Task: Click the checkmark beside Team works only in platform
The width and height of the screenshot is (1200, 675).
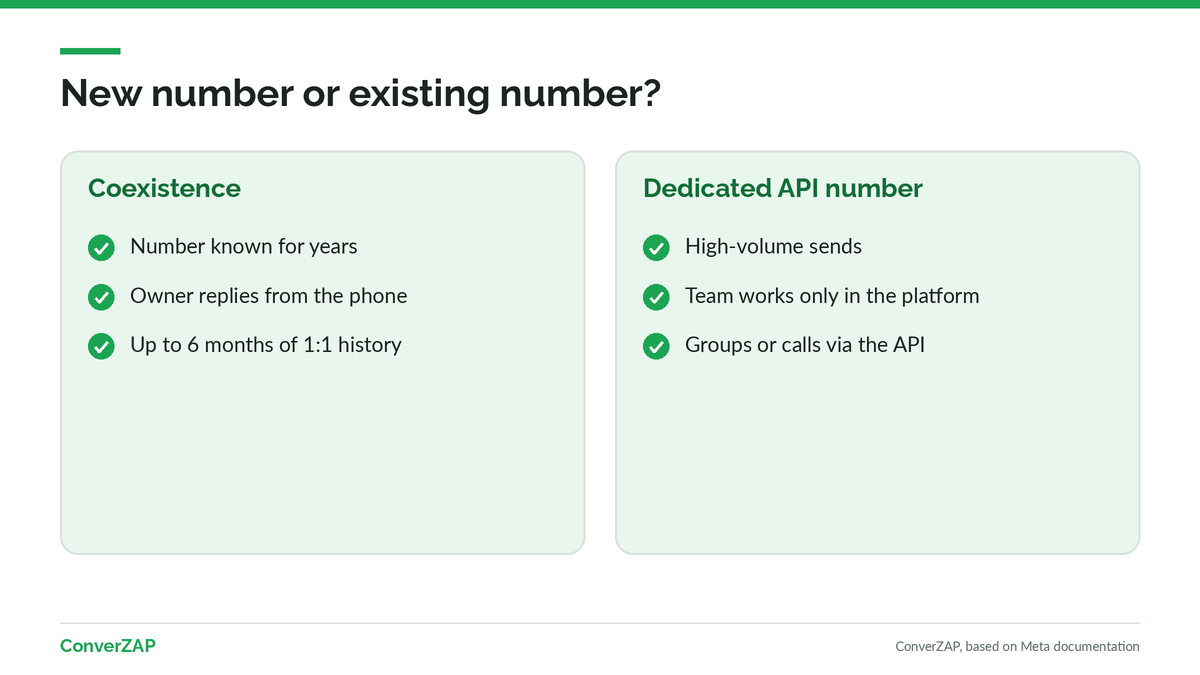Action: 656,297
